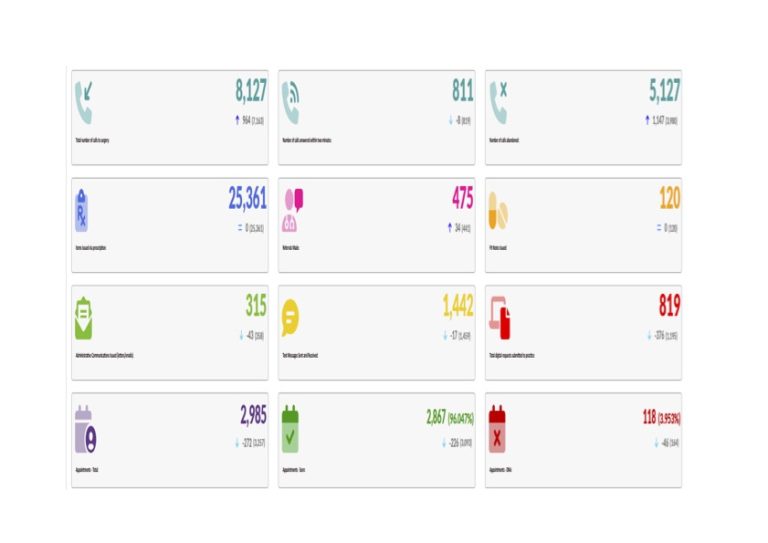
Task: Click the 475 referrals value
Action: pos(462,199)
